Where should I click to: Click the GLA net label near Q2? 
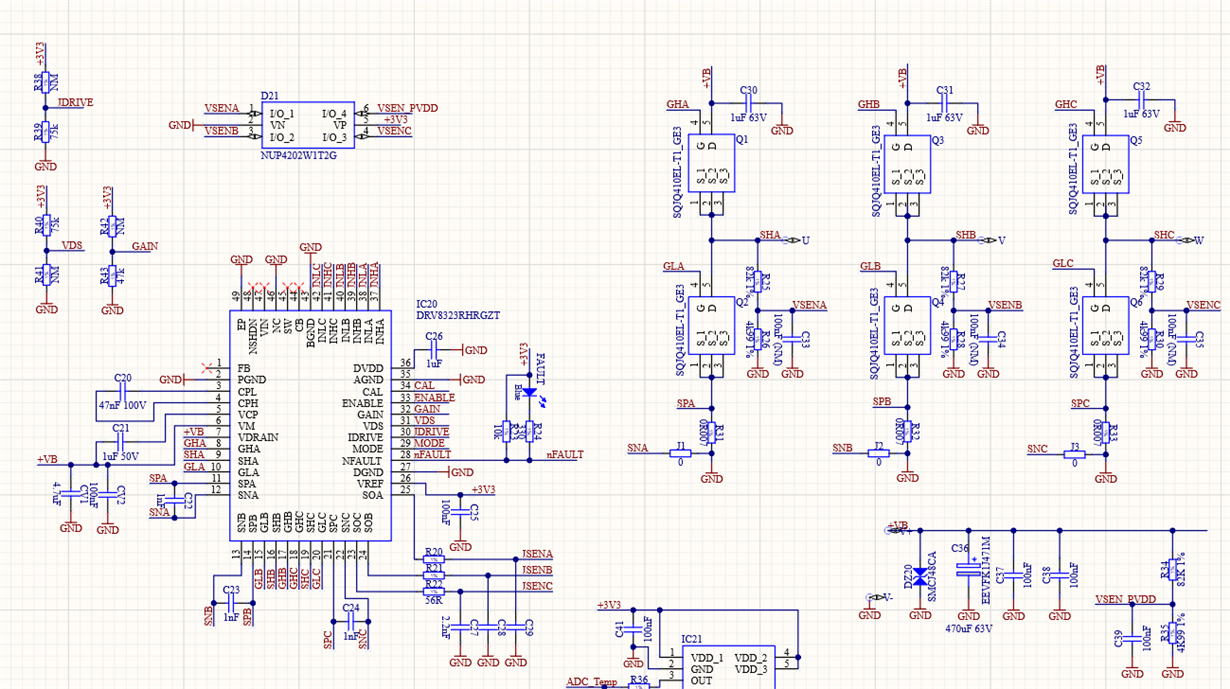point(674,267)
